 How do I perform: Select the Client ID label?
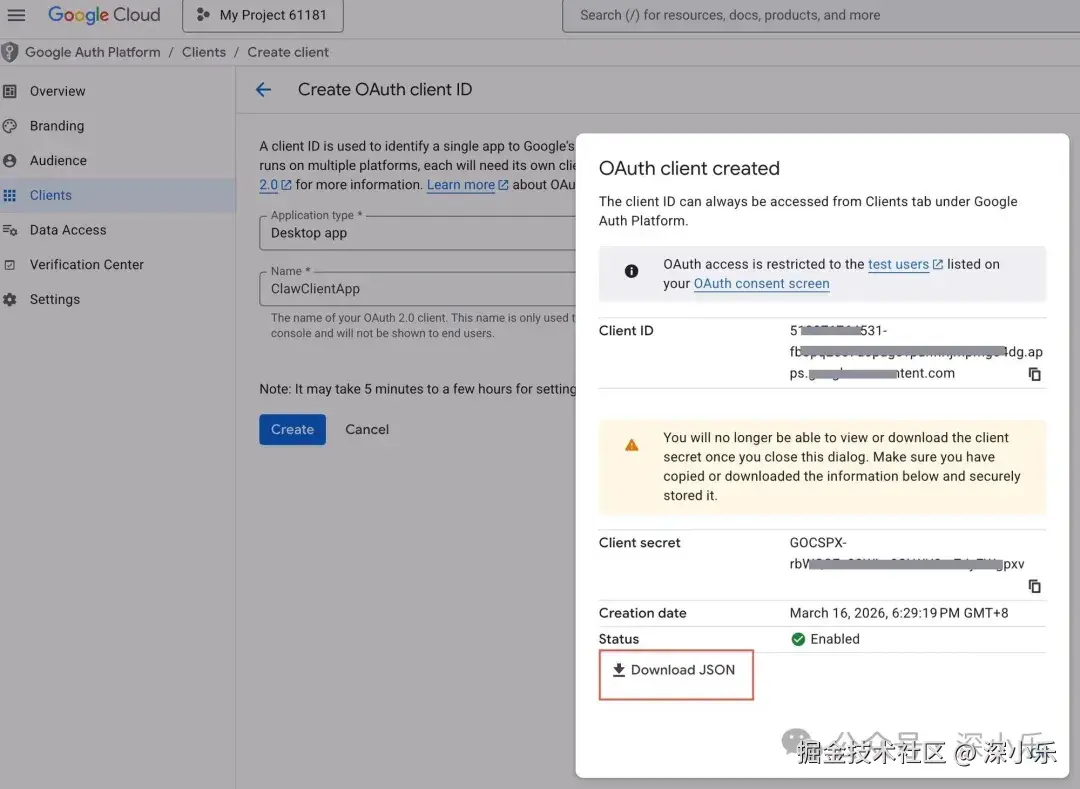[625, 330]
